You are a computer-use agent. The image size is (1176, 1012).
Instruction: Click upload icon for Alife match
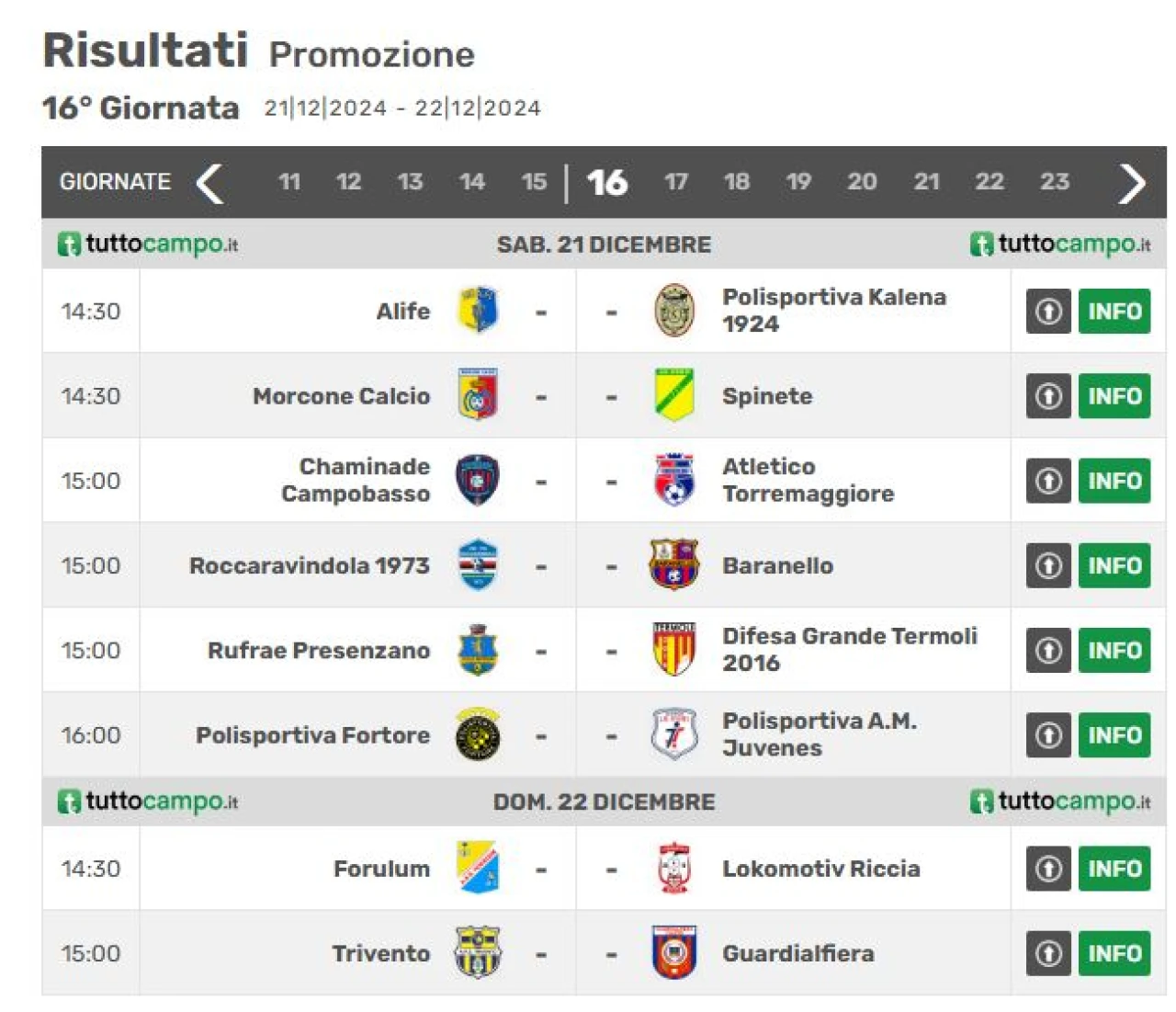pyautogui.click(x=1048, y=311)
